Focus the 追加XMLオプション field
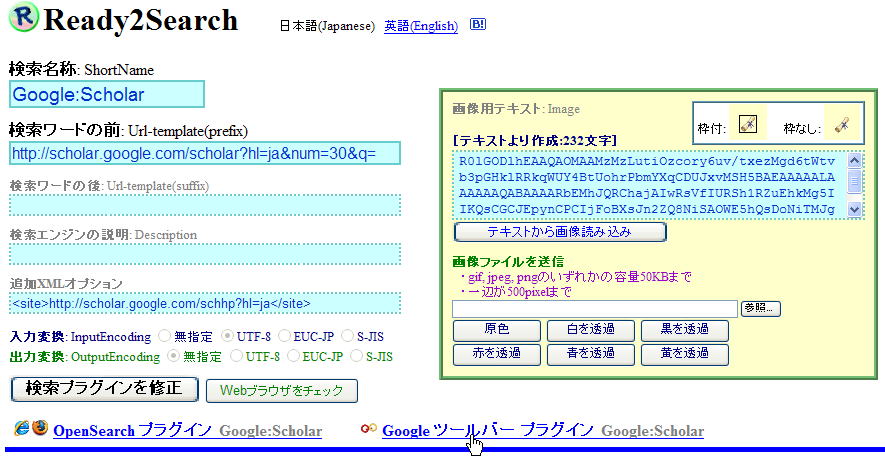The image size is (885, 457). 205,304
